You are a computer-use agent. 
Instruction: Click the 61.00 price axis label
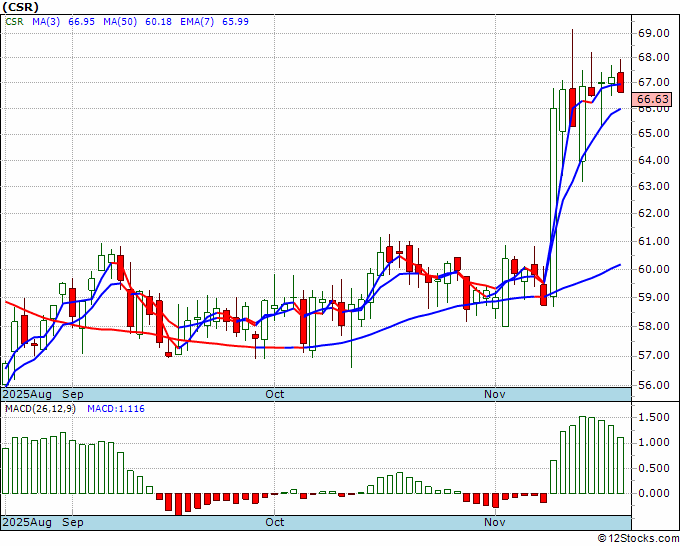coord(654,241)
